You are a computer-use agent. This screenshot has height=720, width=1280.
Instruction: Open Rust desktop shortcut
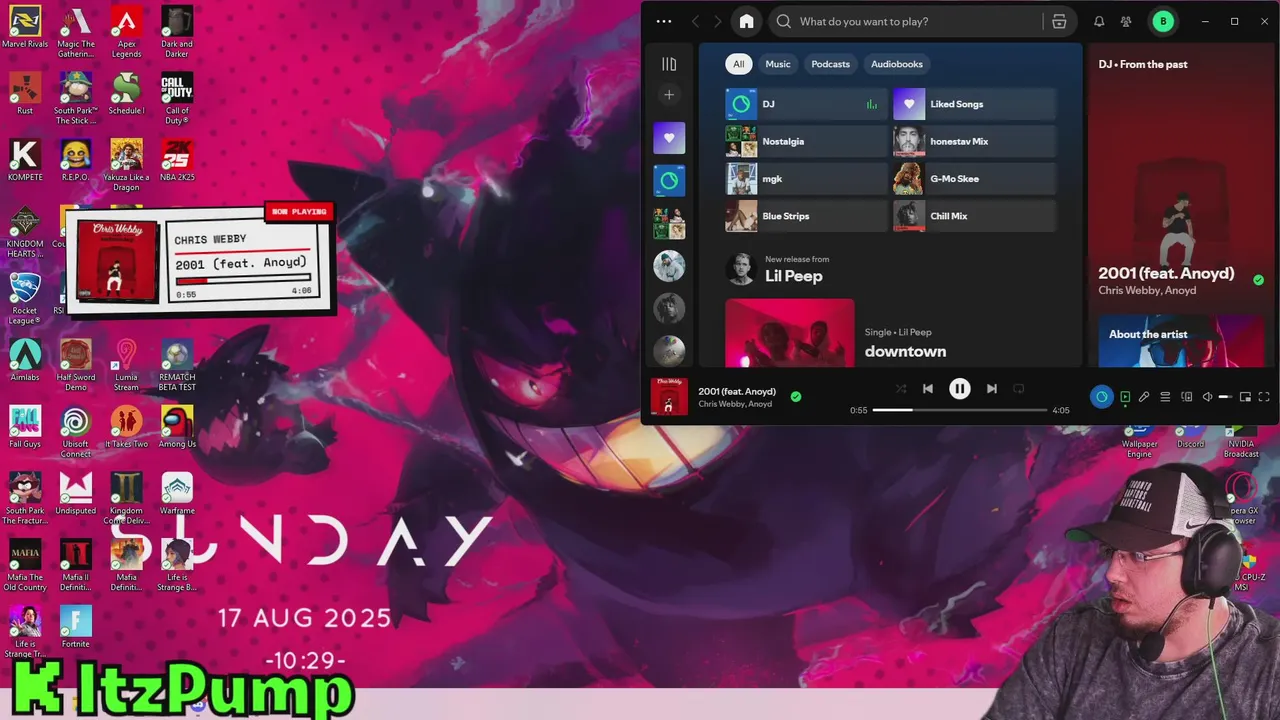(x=25, y=93)
